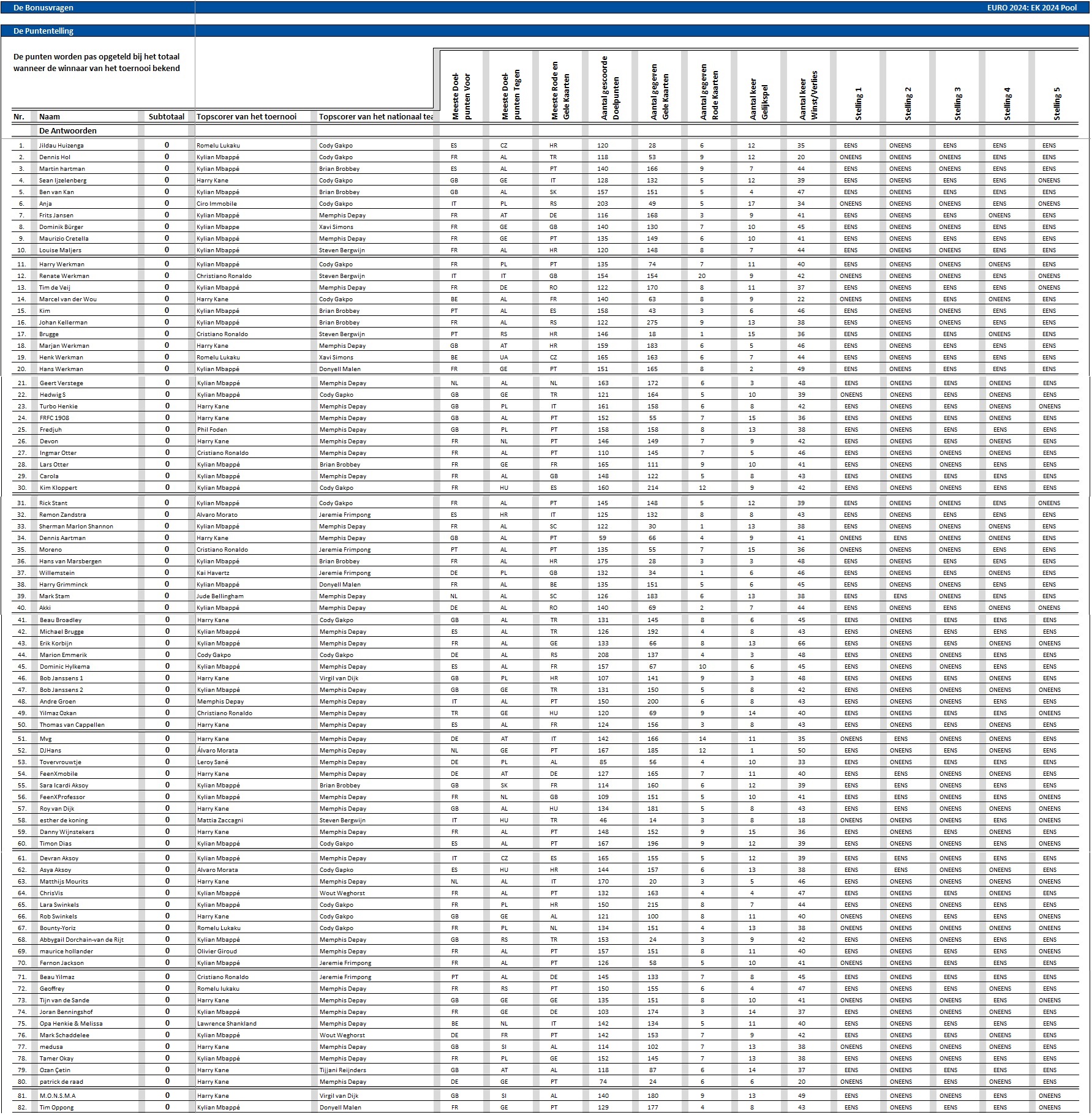Click the name 'patrick de raad'

(x=62, y=1082)
